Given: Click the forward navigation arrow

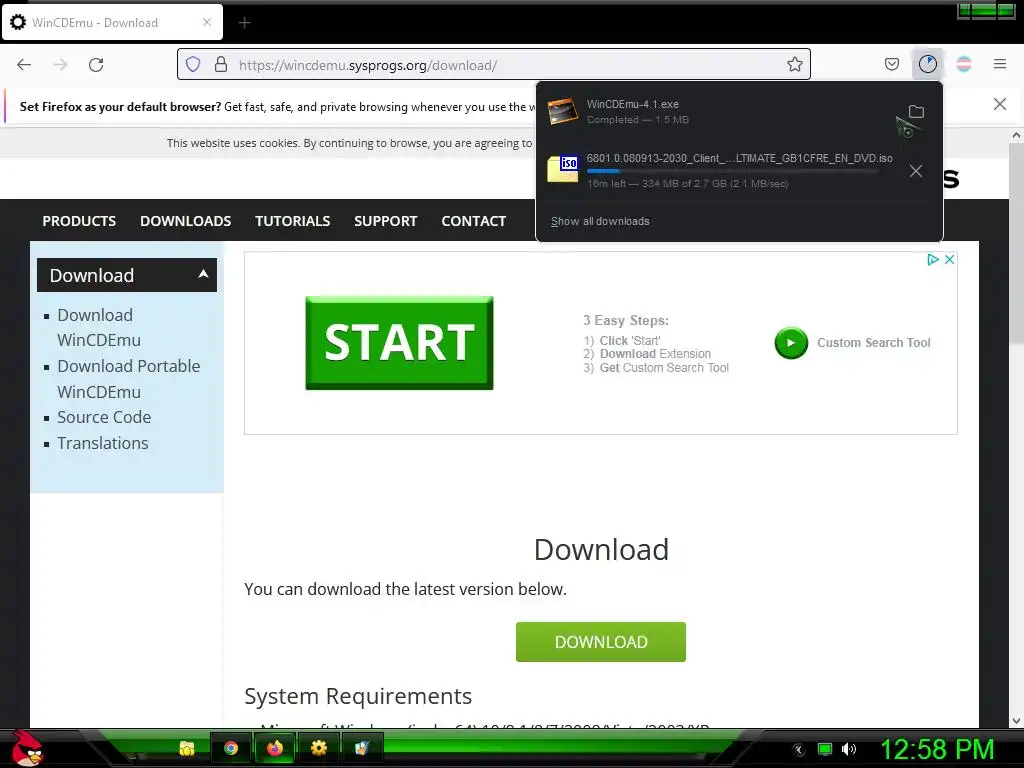Looking at the screenshot, I should pos(60,65).
